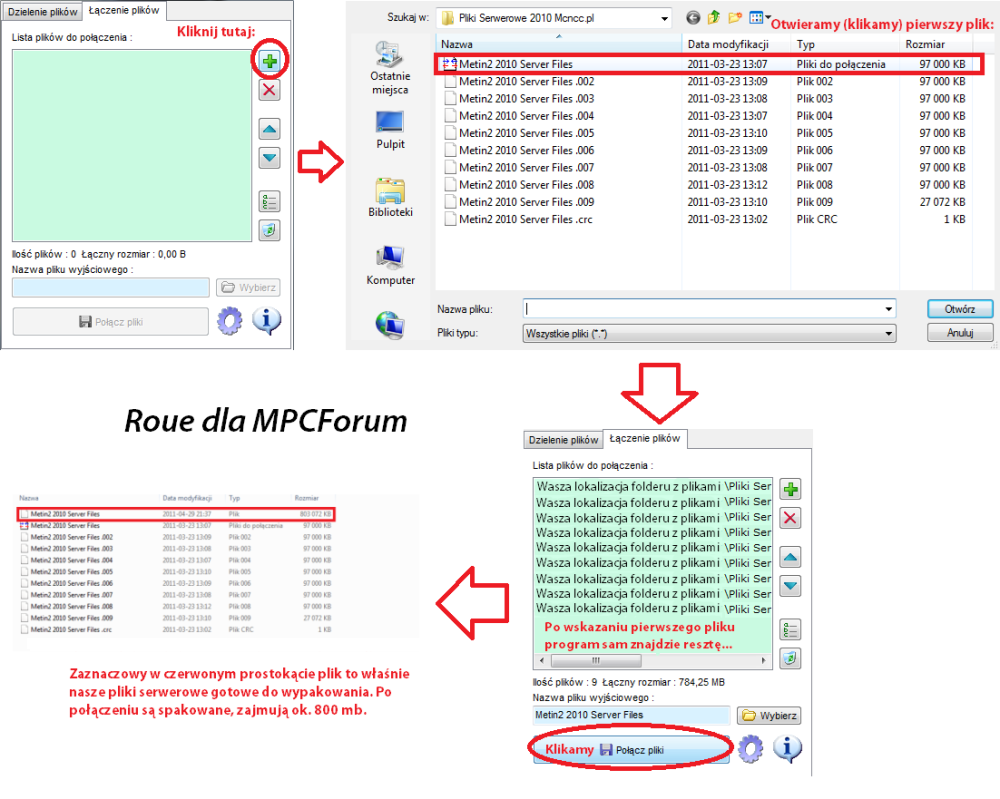Screen dimensions: 1000x799
Task: Focus the Nazwa pliku input field
Action: pos(702,309)
